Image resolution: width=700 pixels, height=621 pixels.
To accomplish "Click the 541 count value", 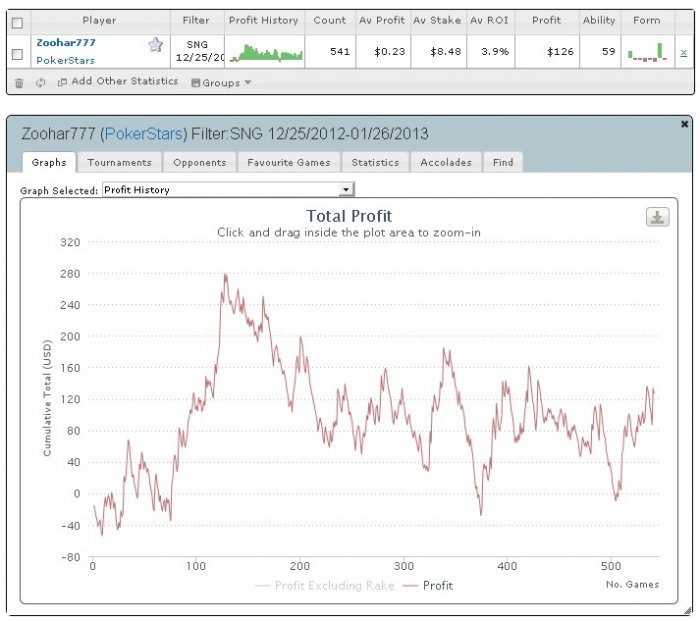I will coord(340,52).
